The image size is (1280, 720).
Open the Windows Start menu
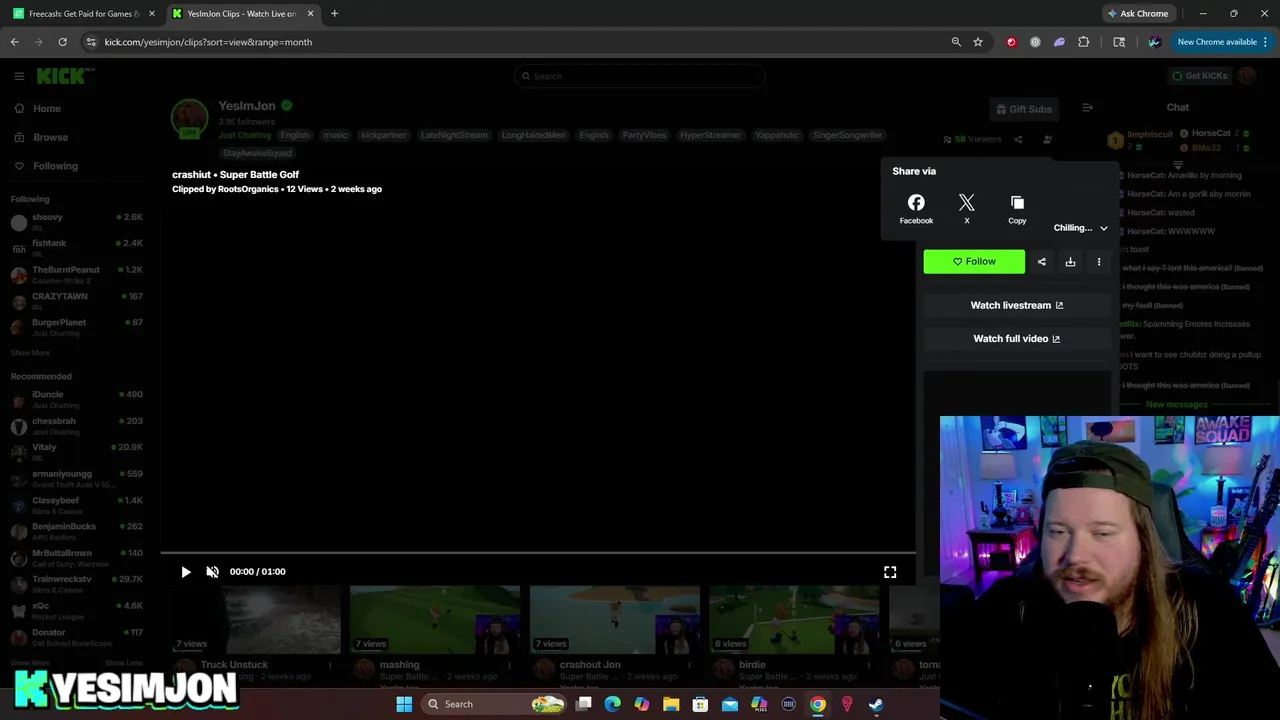[404, 704]
